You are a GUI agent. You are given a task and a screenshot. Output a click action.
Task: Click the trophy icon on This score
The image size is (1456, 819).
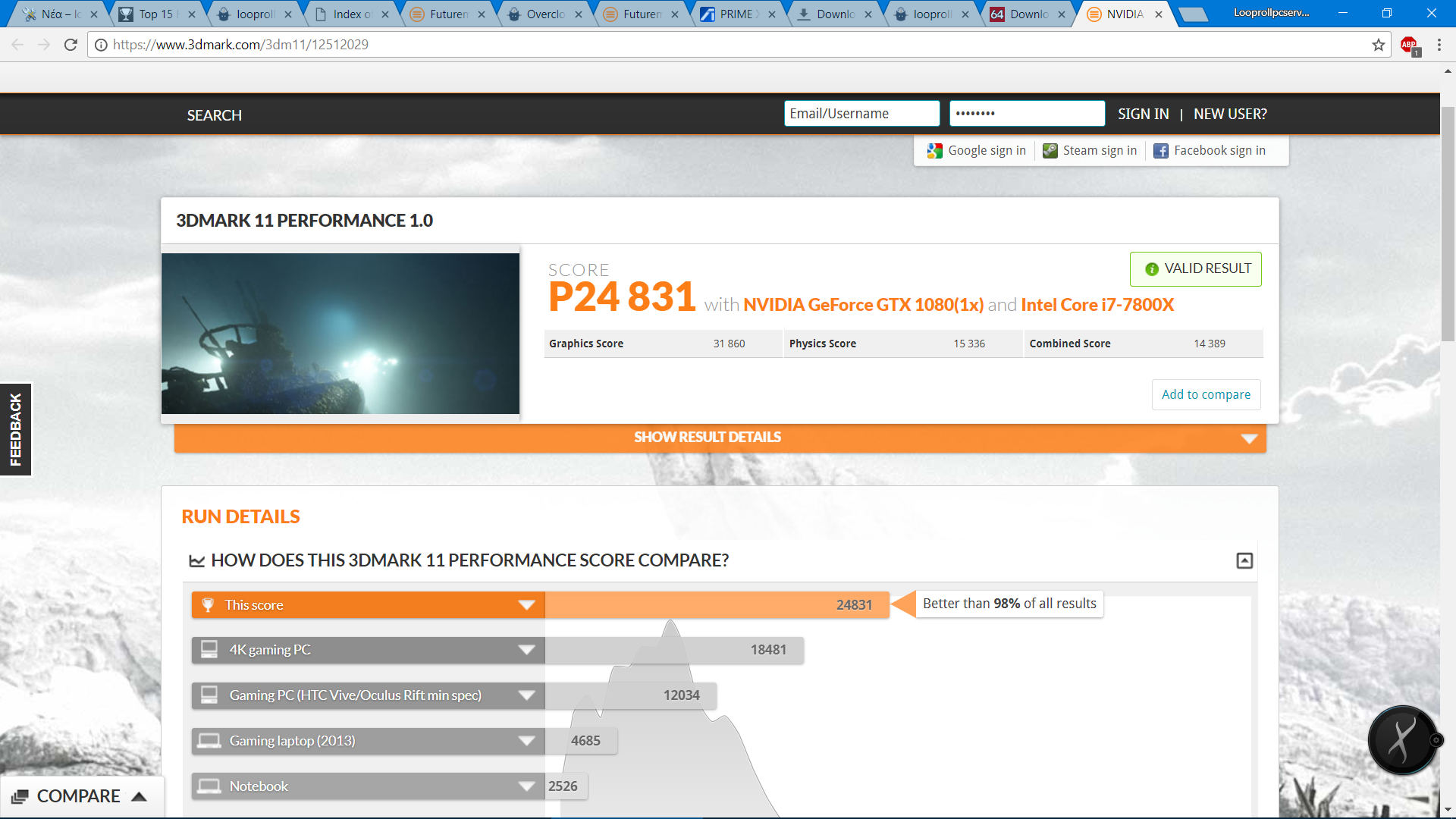click(x=208, y=605)
